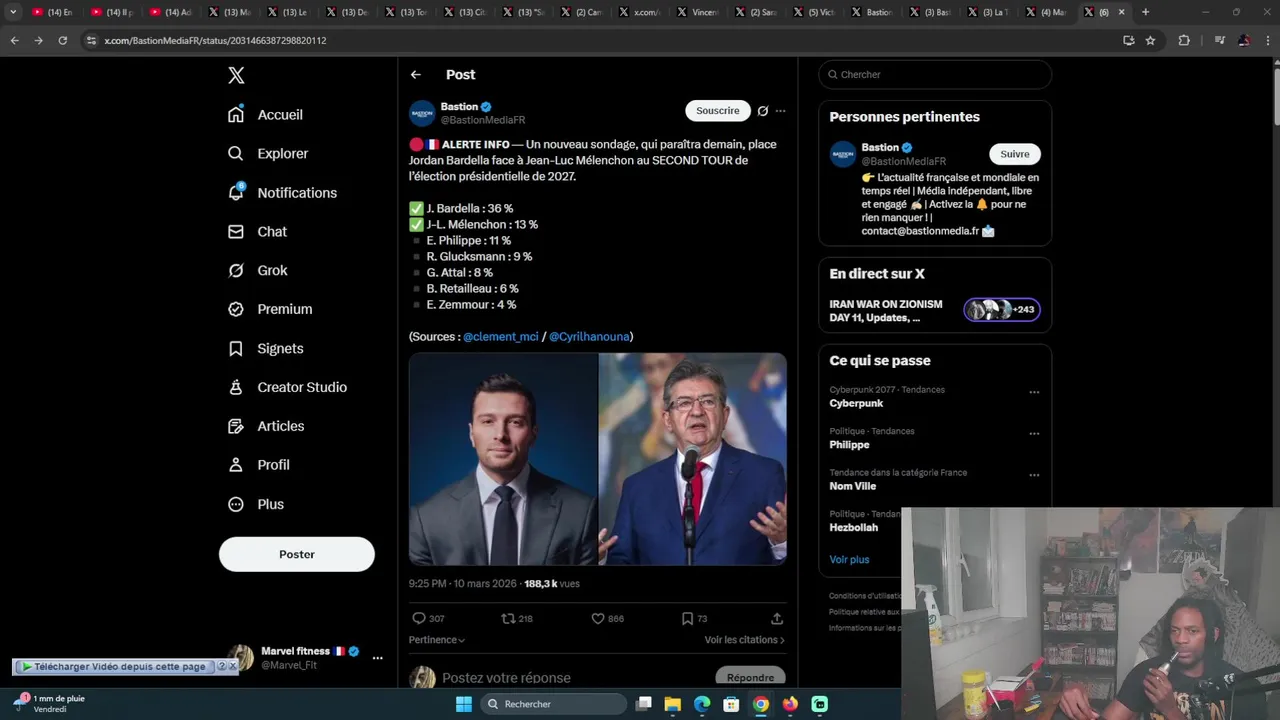Go to the Profil page
Image resolution: width=1280 pixels, height=720 pixels.
point(258,465)
